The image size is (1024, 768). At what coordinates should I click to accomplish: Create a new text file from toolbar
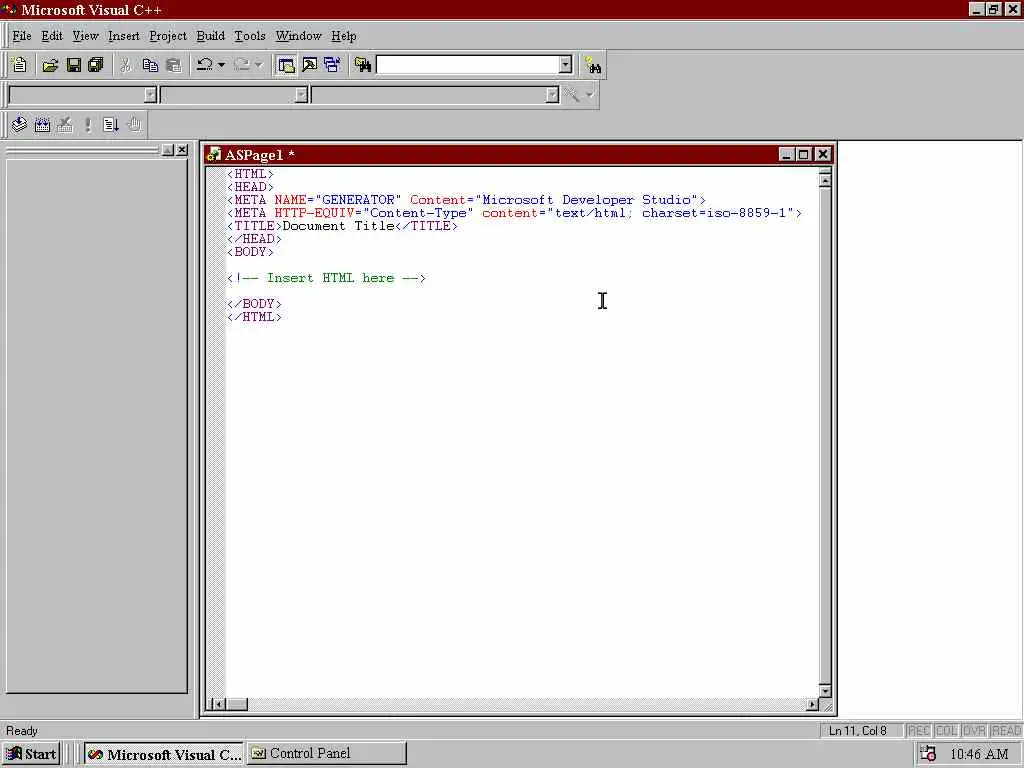(20, 65)
